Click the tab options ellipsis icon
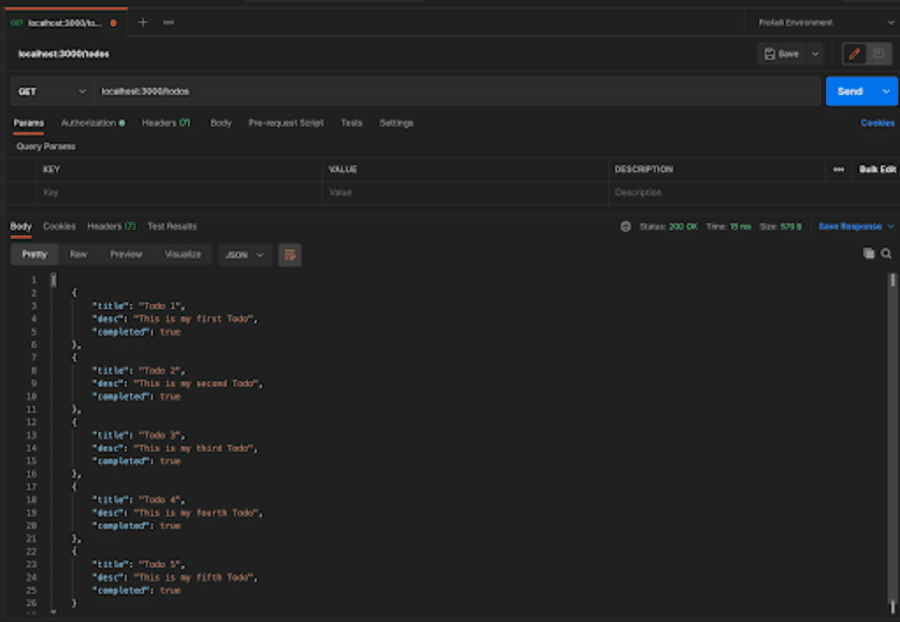 click(x=168, y=22)
